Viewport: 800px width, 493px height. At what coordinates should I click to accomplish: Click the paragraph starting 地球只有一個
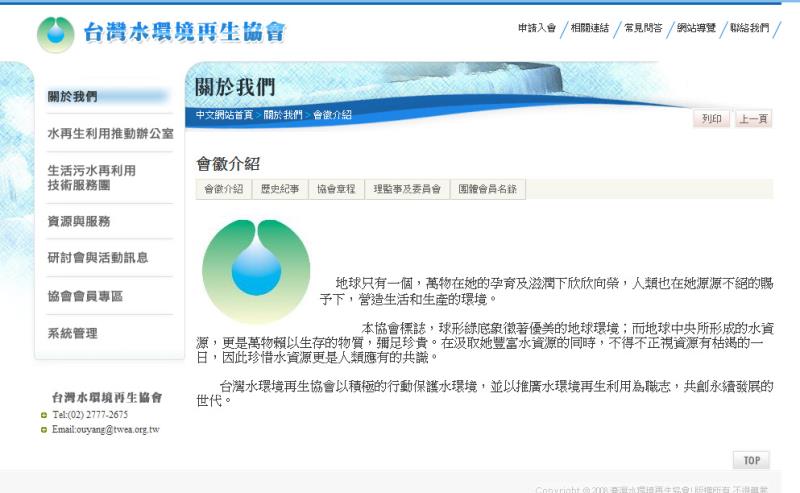point(547,291)
